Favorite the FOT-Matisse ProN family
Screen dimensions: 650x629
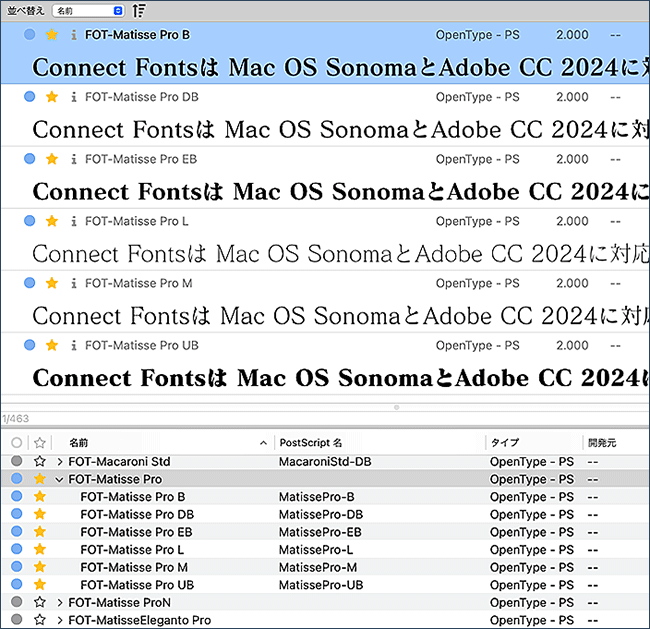40,602
